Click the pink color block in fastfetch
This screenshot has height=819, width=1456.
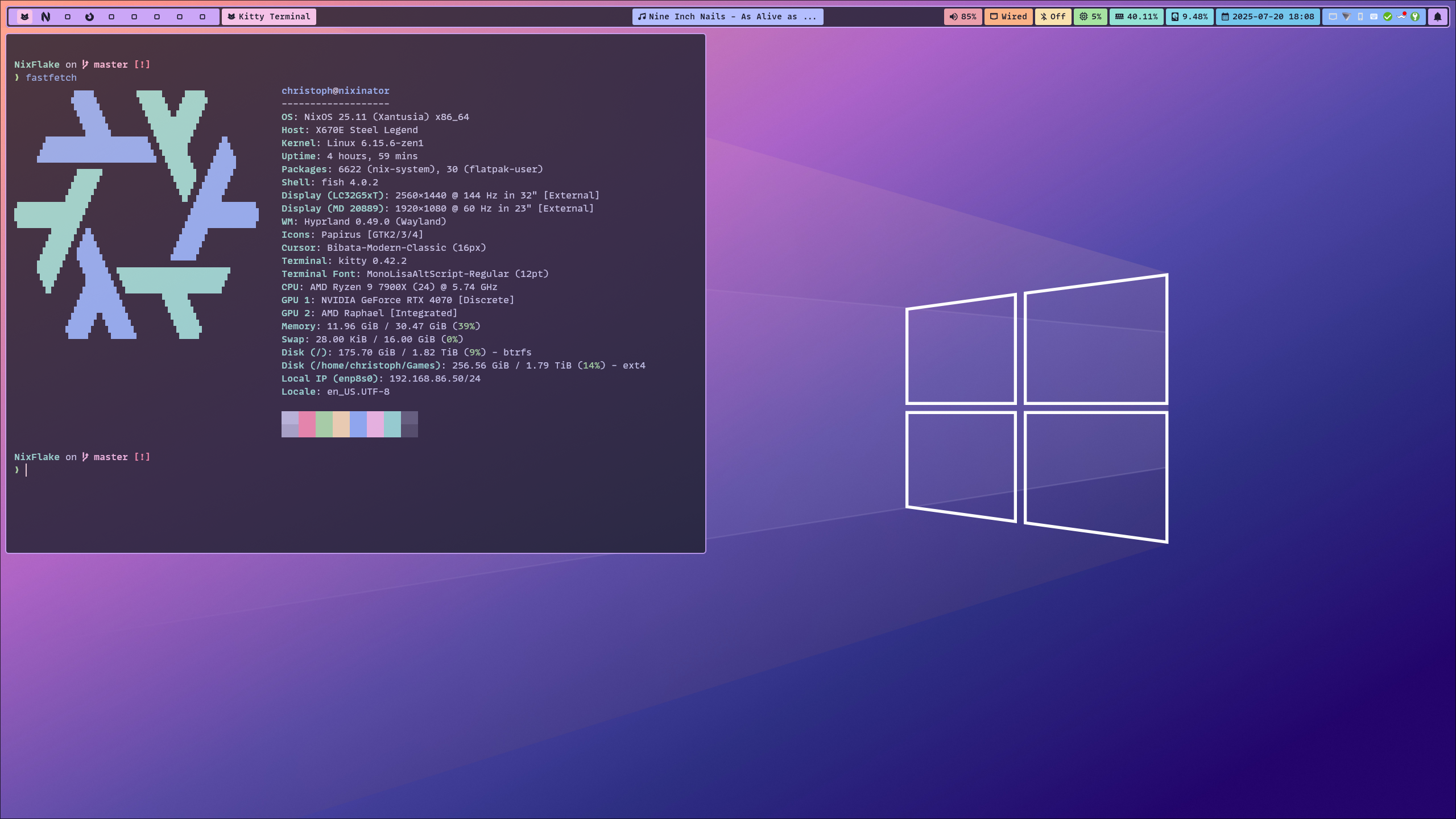(x=307, y=424)
